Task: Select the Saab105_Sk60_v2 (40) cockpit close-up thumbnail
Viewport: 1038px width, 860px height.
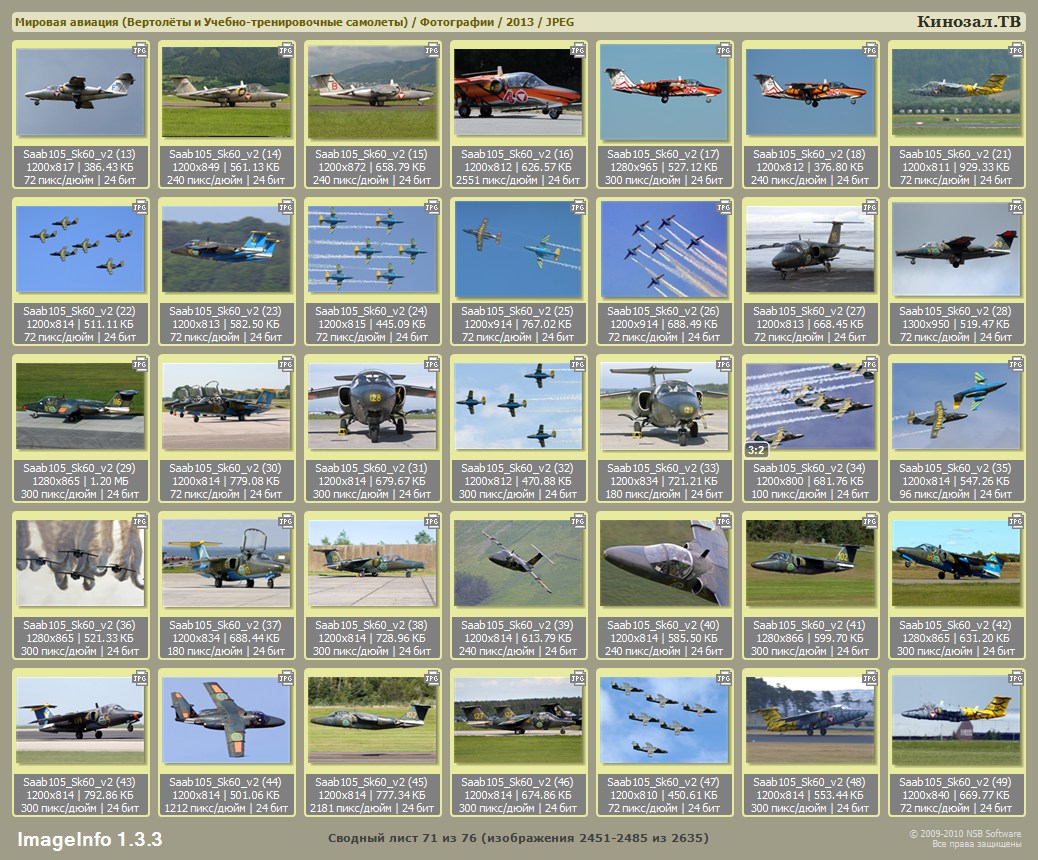Action: pos(664,563)
